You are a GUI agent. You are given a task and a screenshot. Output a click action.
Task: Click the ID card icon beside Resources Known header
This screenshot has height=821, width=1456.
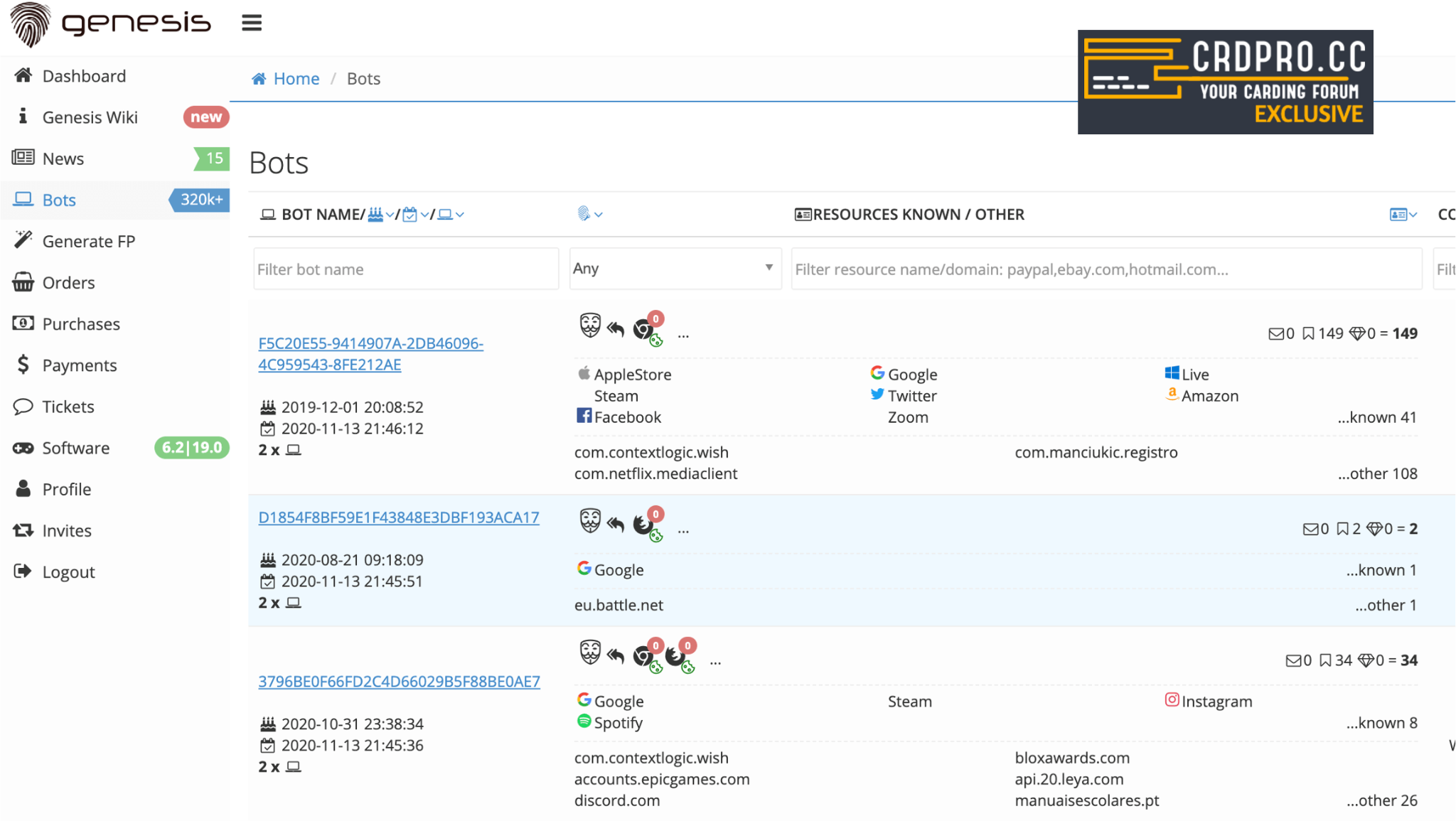point(803,215)
